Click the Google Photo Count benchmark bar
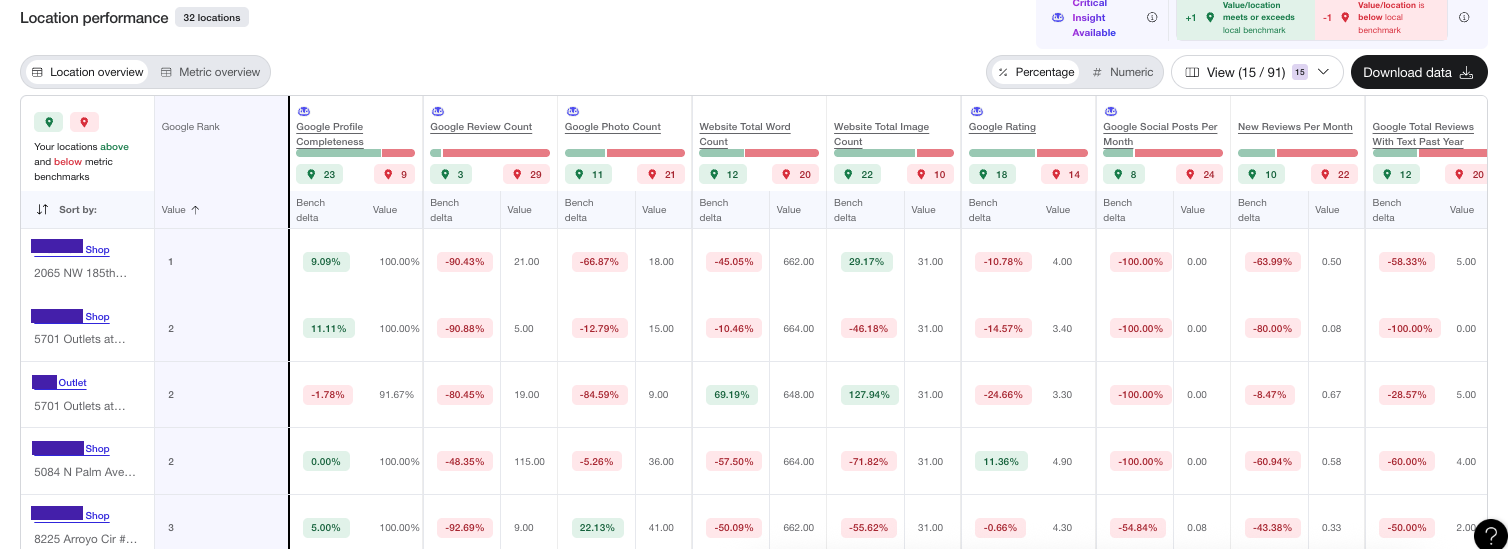Screen dimensions: 1508x549 (624, 153)
